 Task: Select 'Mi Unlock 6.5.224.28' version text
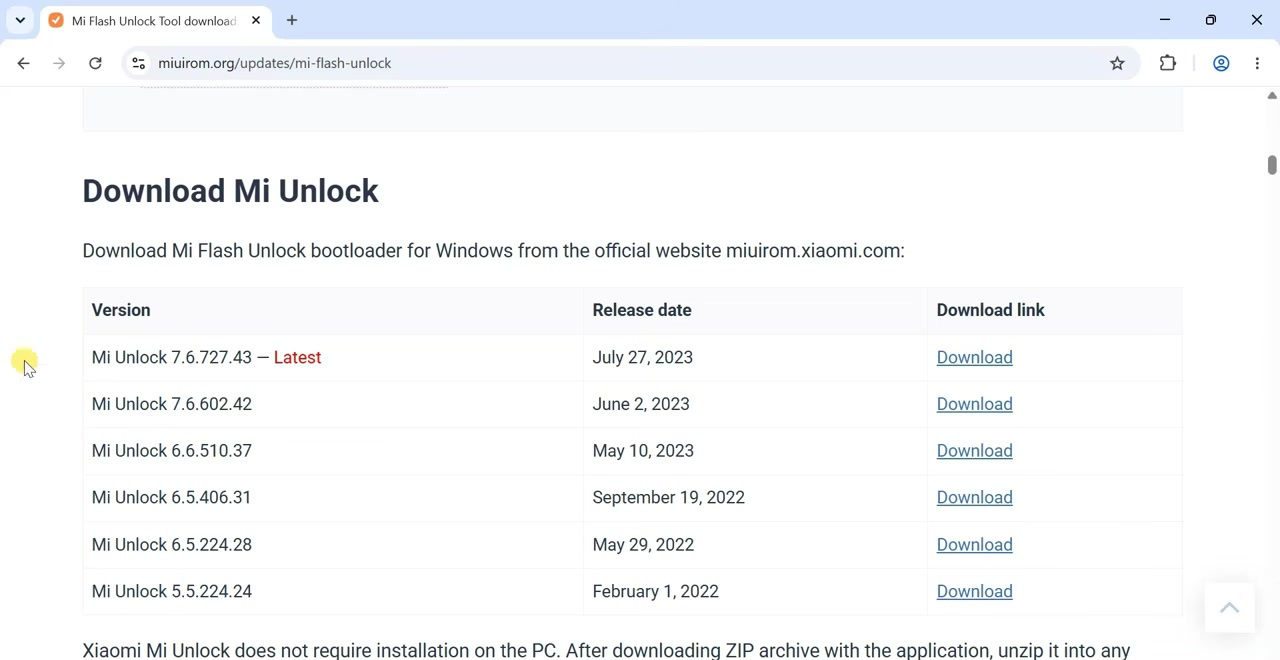[172, 545]
